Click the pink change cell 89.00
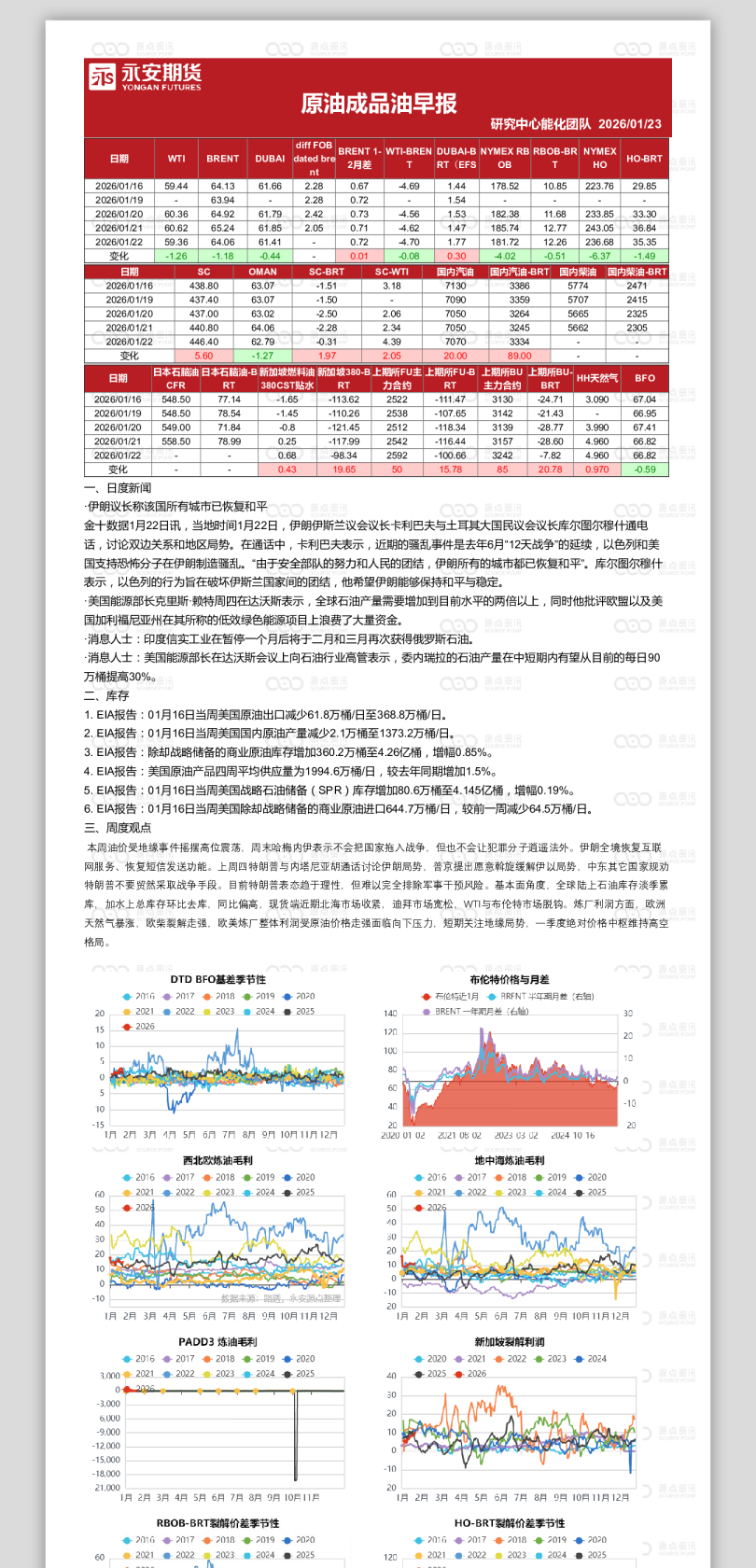This screenshot has width=756, height=1568. click(x=520, y=356)
